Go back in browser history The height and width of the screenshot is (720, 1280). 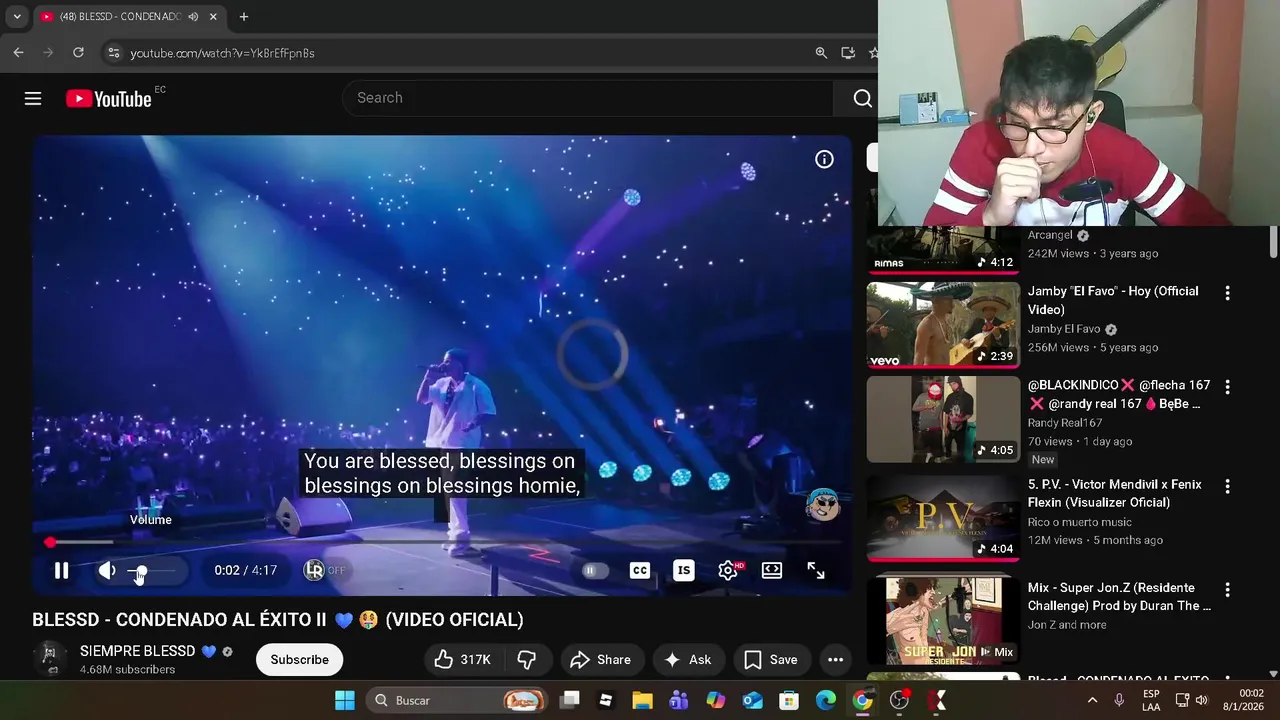point(18,53)
